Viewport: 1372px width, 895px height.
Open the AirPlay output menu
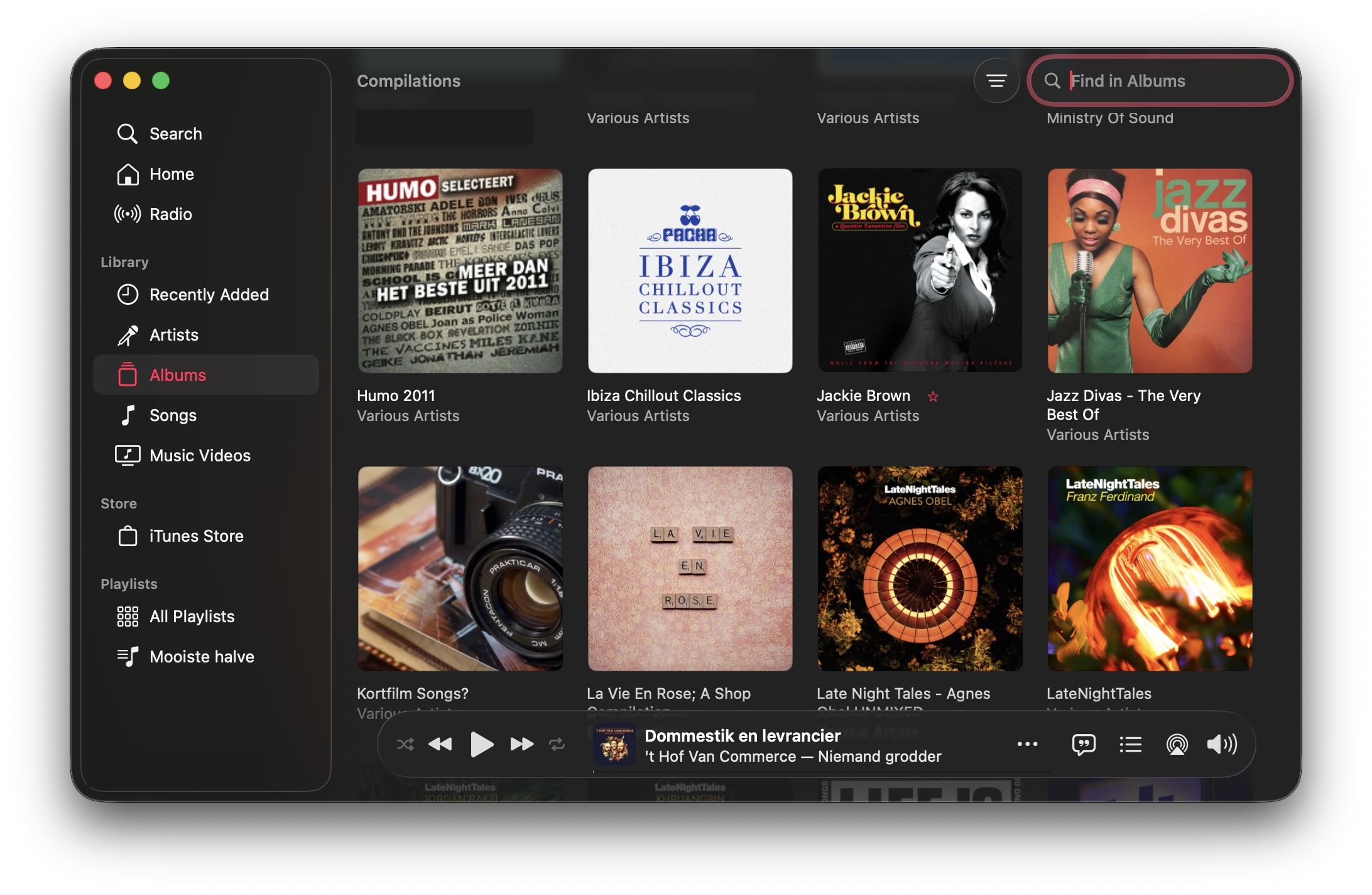[1177, 745]
